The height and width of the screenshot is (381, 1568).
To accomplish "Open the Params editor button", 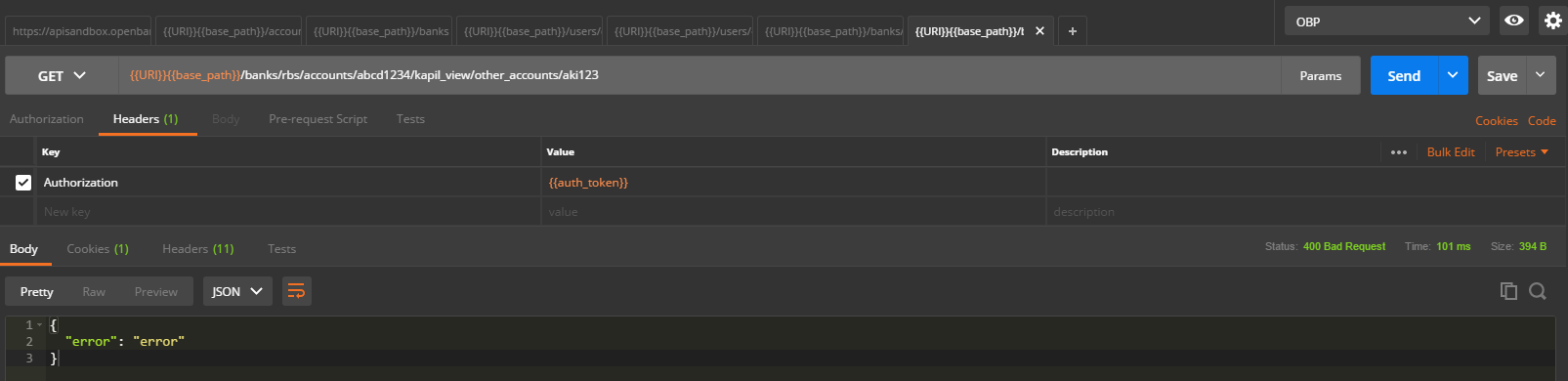I will 1321,75.
